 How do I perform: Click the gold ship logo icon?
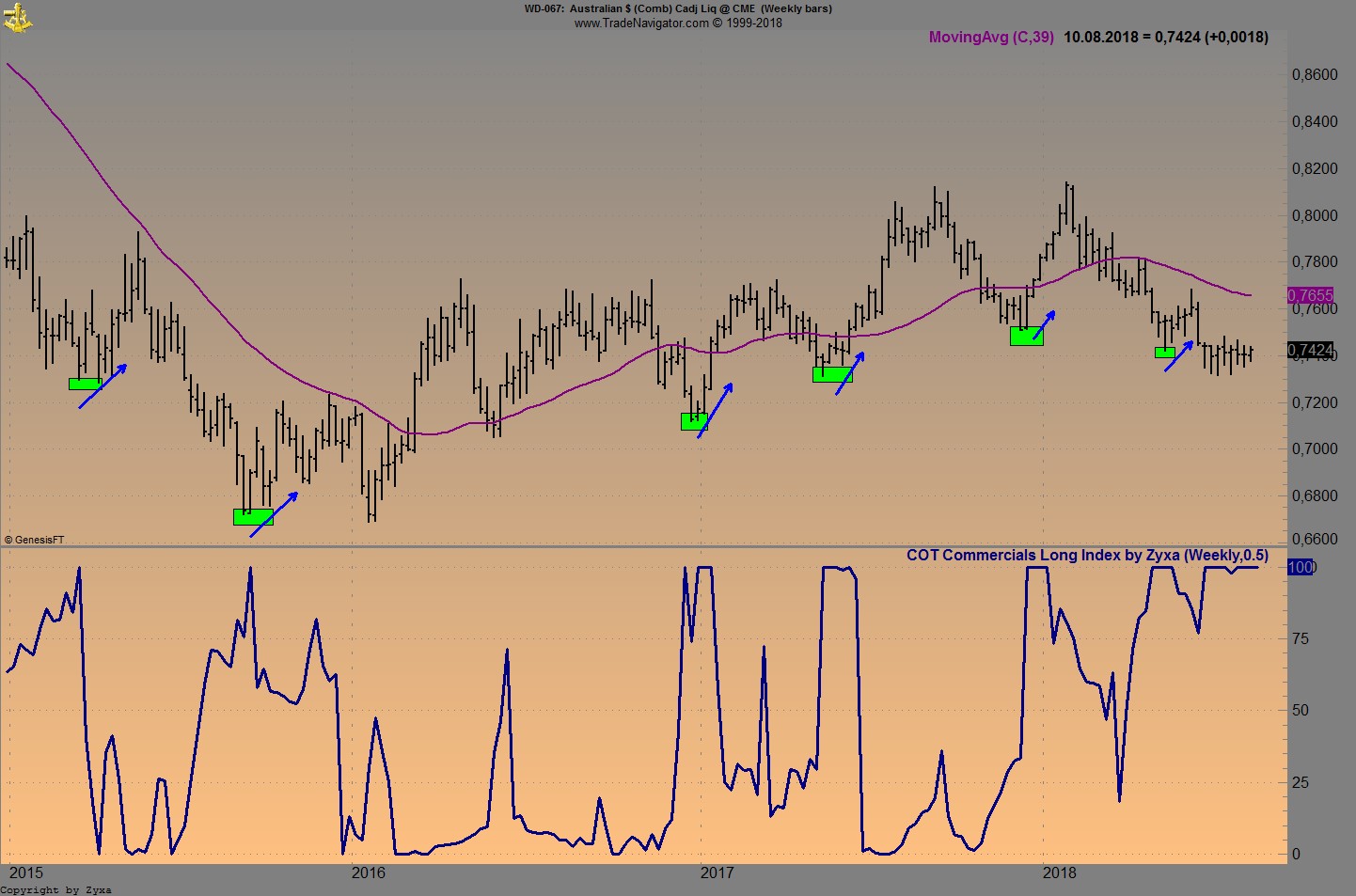point(17,17)
